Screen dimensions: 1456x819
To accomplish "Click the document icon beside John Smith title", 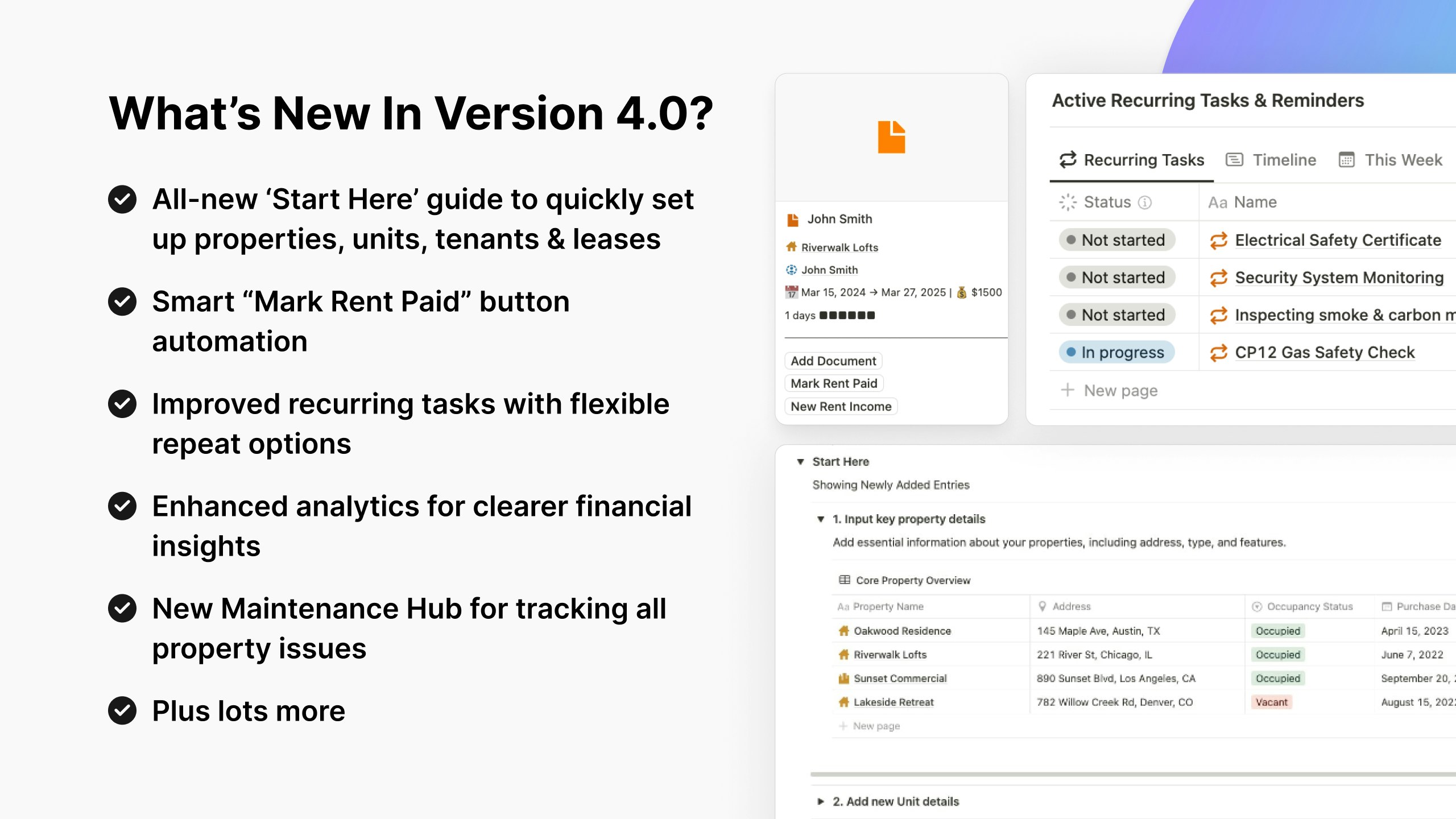I will [x=792, y=220].
